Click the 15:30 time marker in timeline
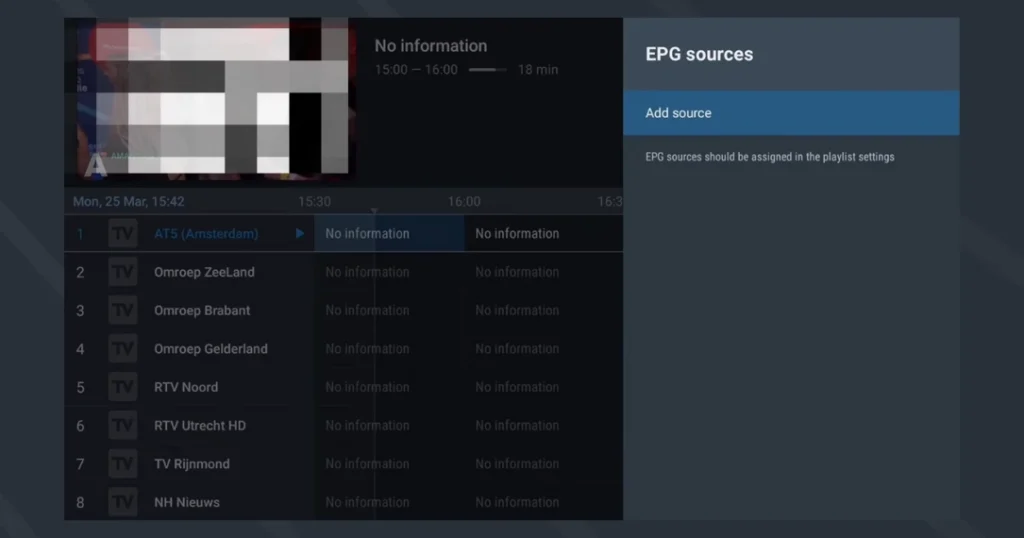 coord(314,202)
